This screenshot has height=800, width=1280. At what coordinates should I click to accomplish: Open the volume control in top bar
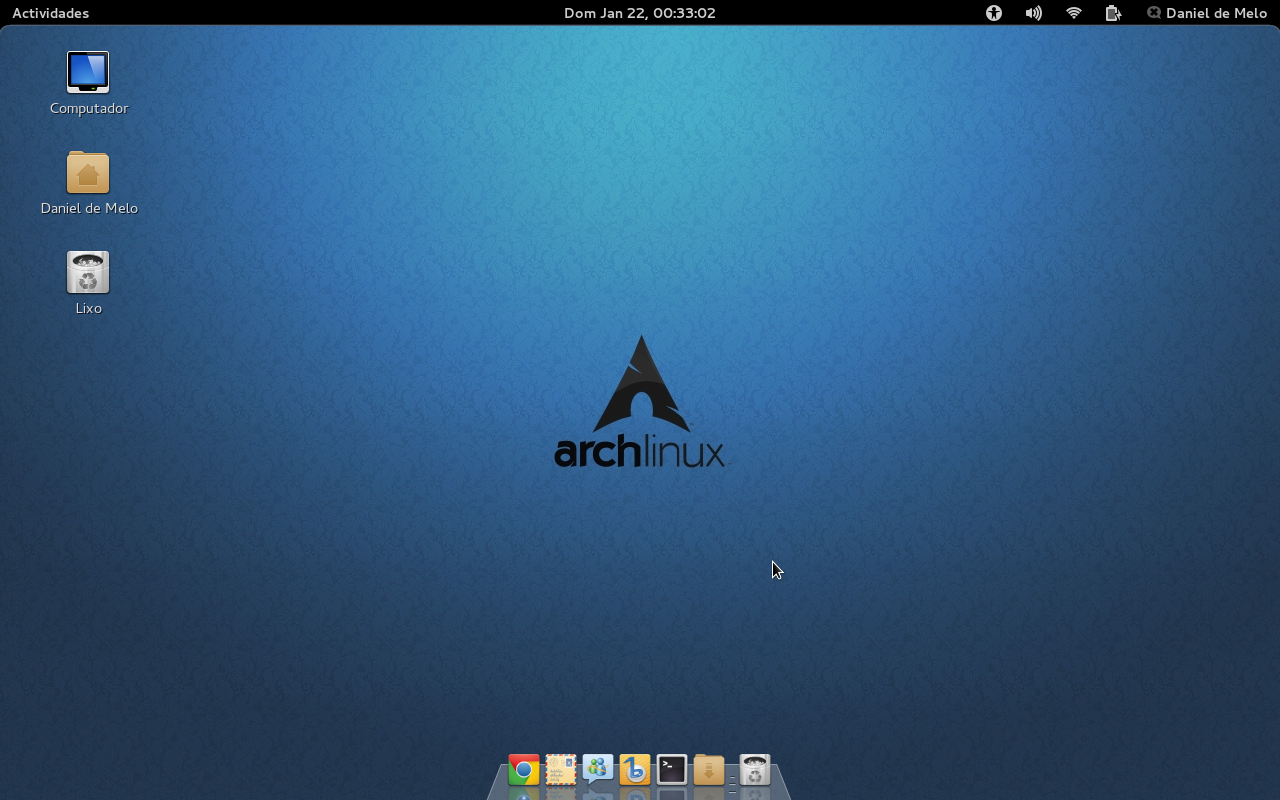pyautogui.click(x=1034, y=13)
